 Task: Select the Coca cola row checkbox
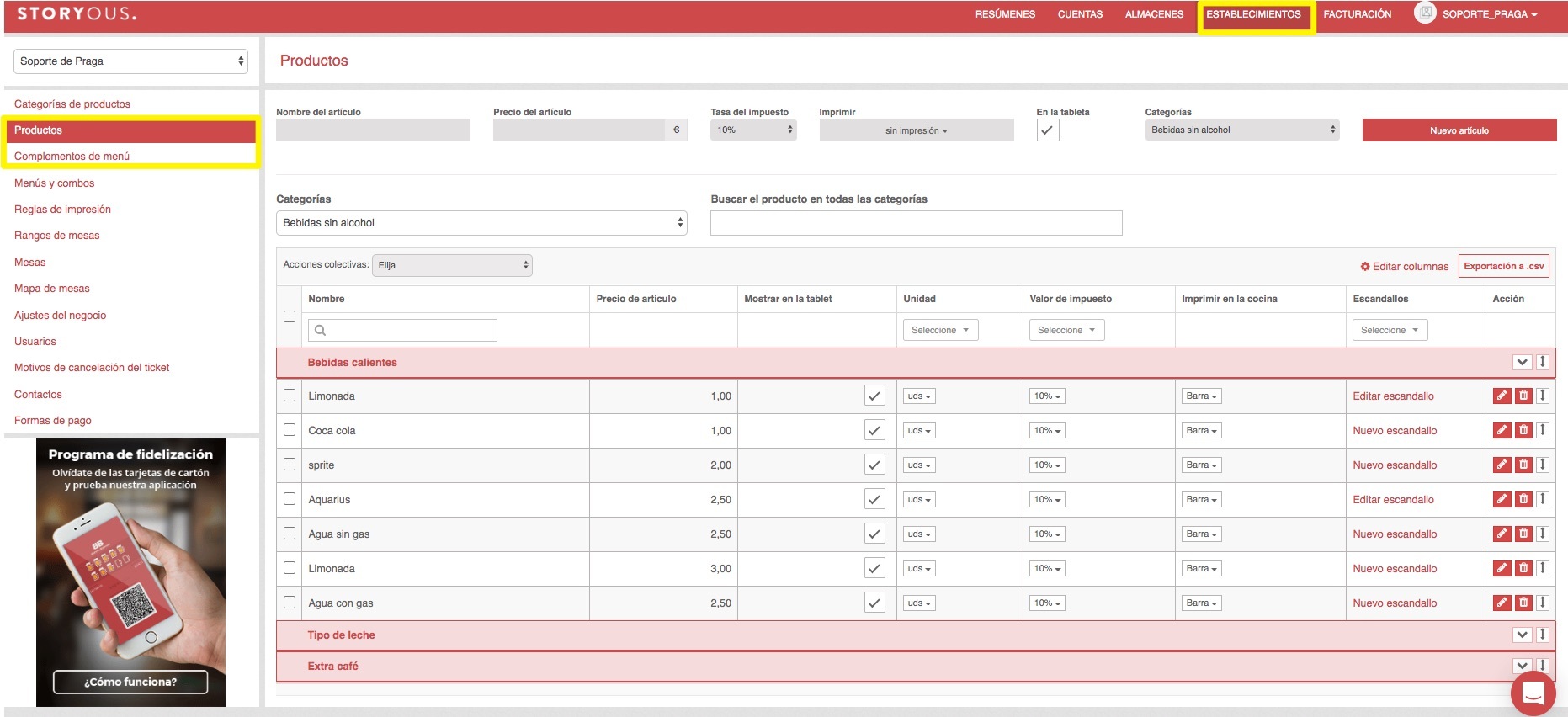pos(290,430)
